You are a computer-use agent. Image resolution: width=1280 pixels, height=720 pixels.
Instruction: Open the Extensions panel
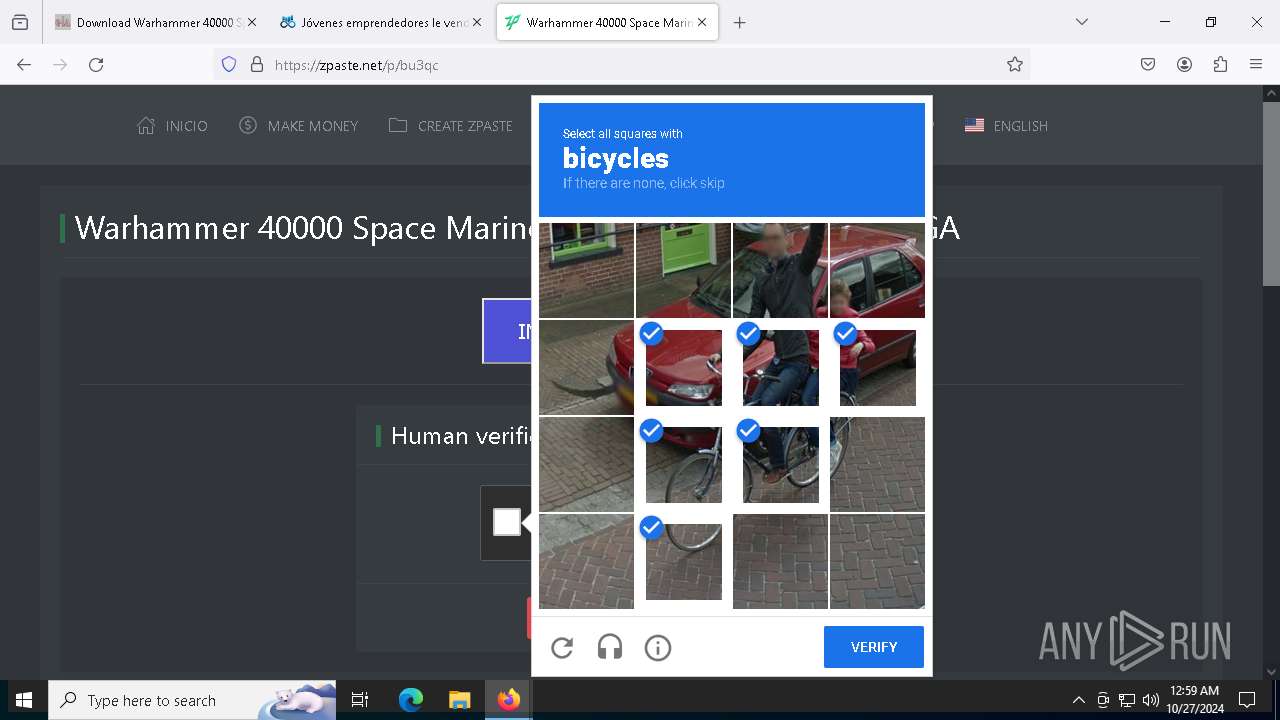pyautogui.click(x=1220, y=64)
